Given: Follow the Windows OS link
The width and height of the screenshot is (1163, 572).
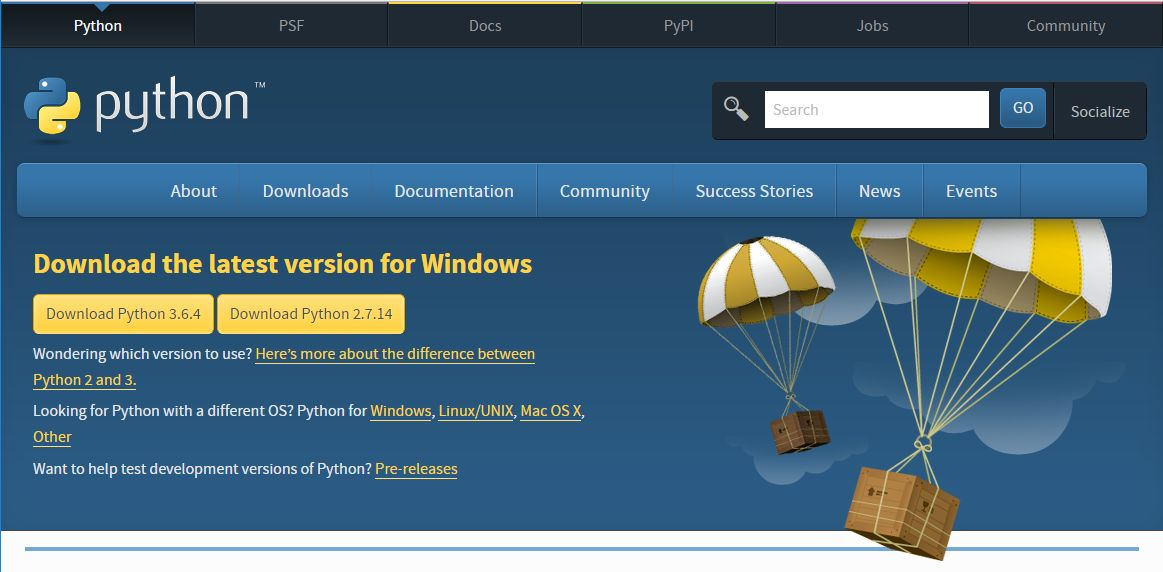Looking at the screenshot, I should [401, 410].
